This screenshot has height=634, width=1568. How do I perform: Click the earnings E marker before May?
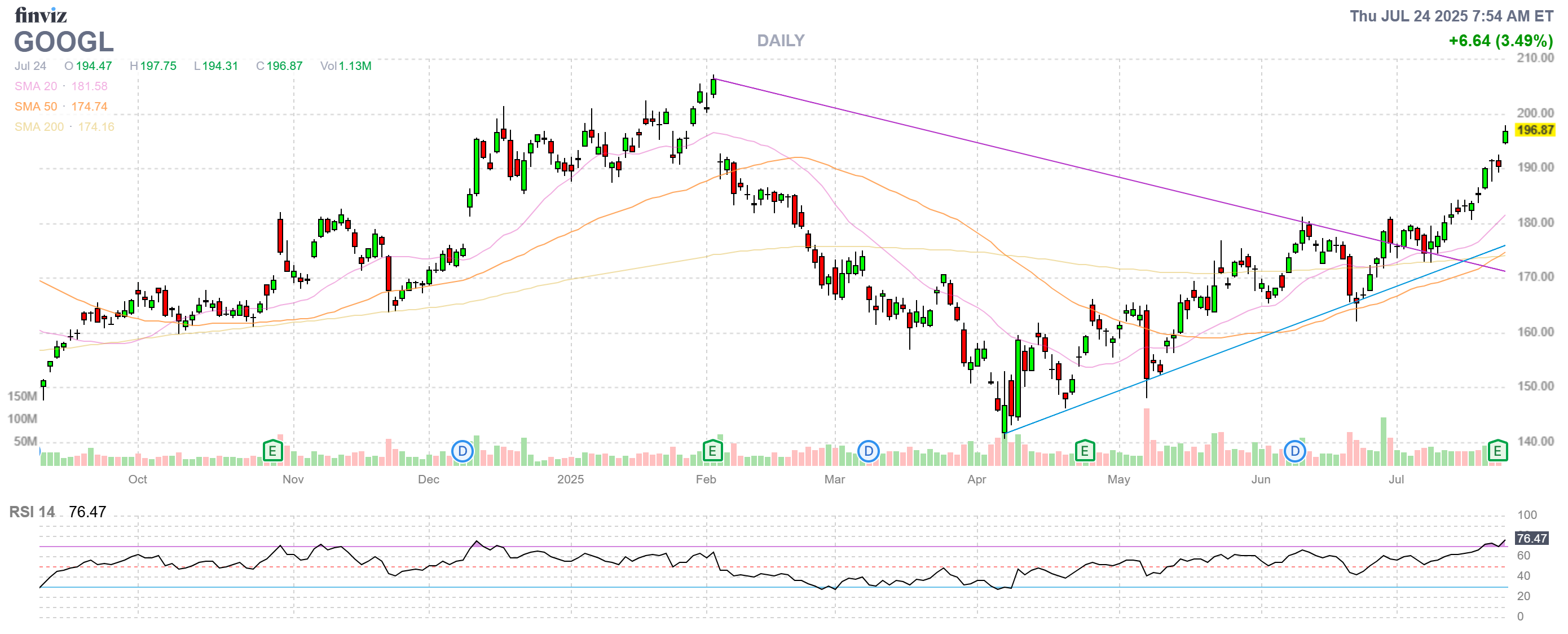(1084, 451)
